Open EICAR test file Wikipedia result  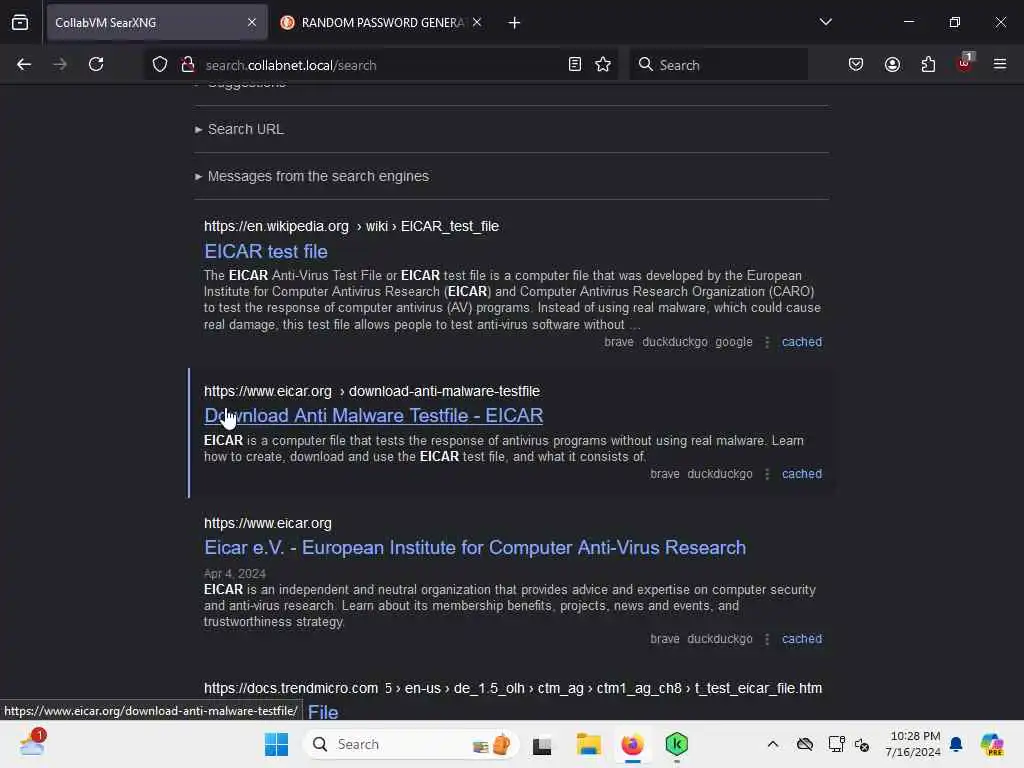pos(266,251)
